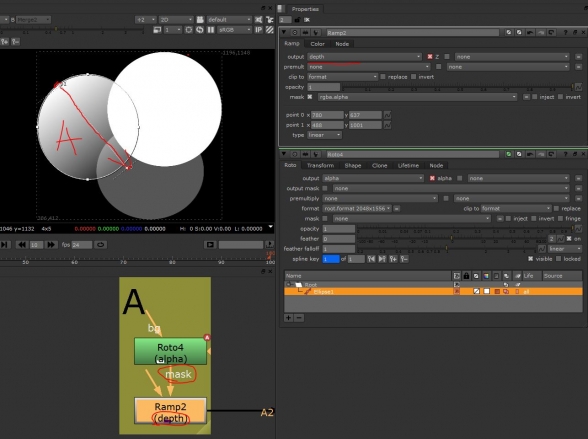This screenshot has width=588, height=439.
Task: Toggle the viewer pause icon
Action: tap(211, 30)
